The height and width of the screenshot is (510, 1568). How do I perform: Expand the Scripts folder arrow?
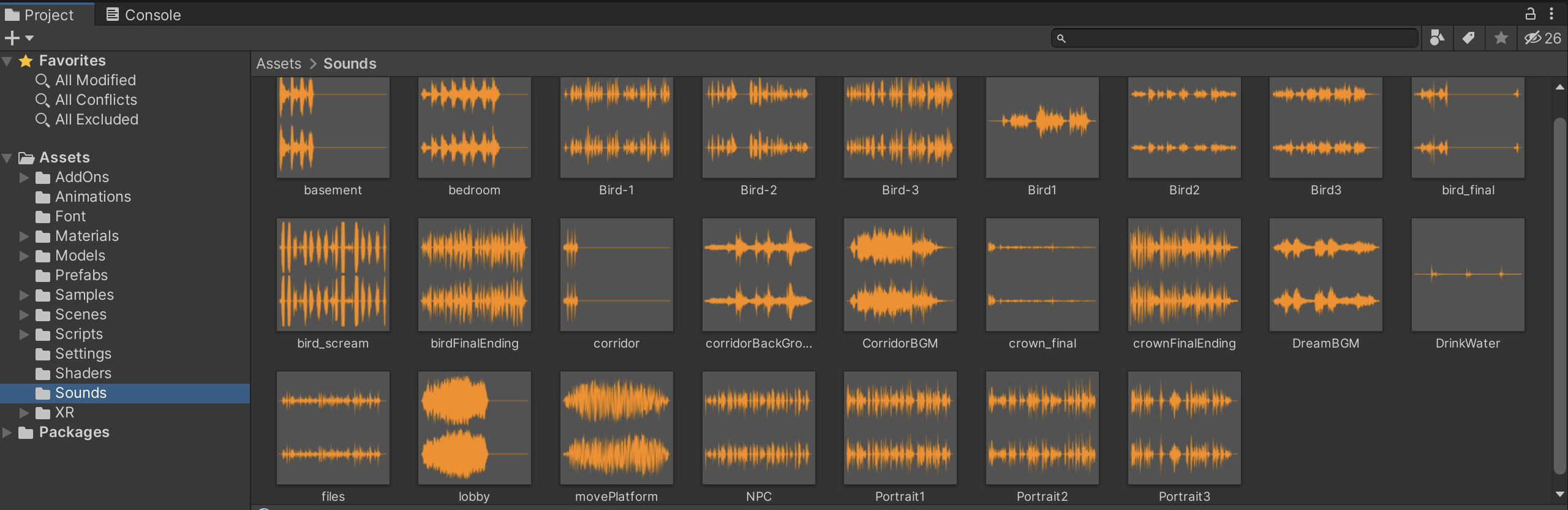(24, 334)
